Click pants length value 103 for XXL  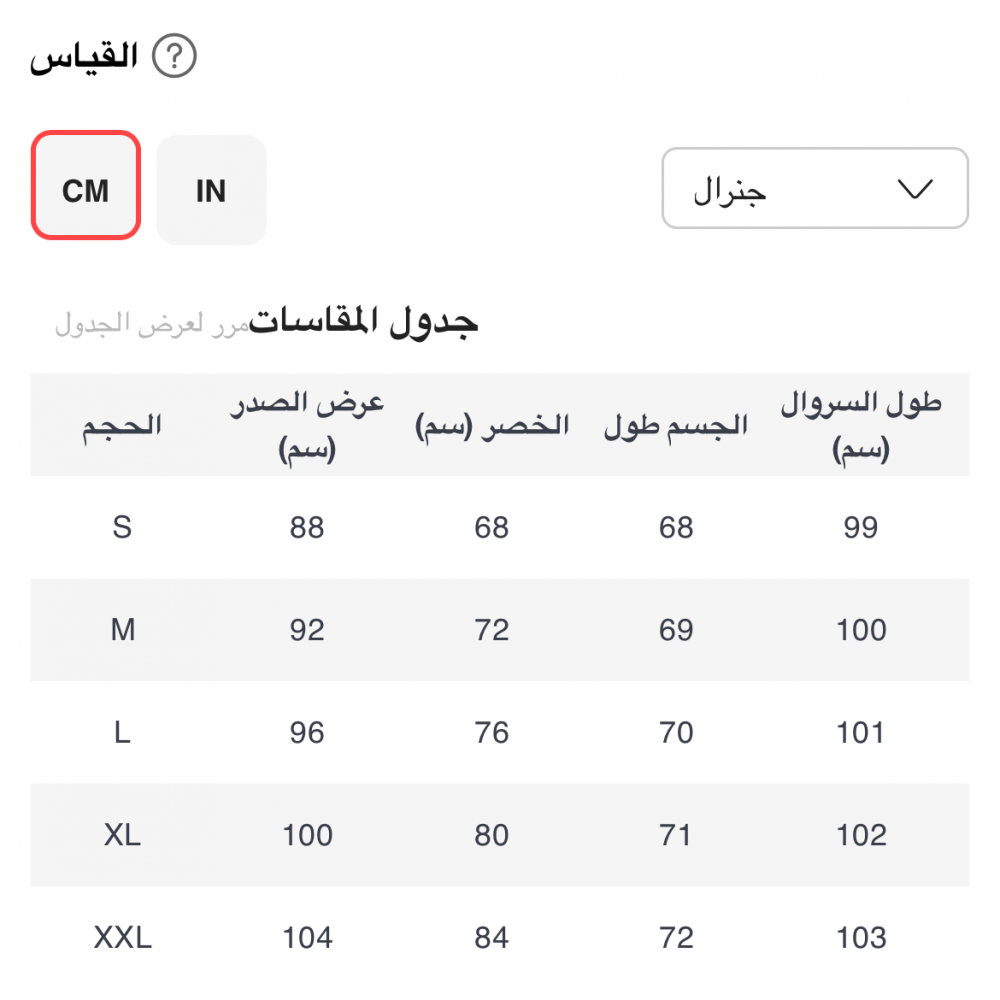[861, 938]
